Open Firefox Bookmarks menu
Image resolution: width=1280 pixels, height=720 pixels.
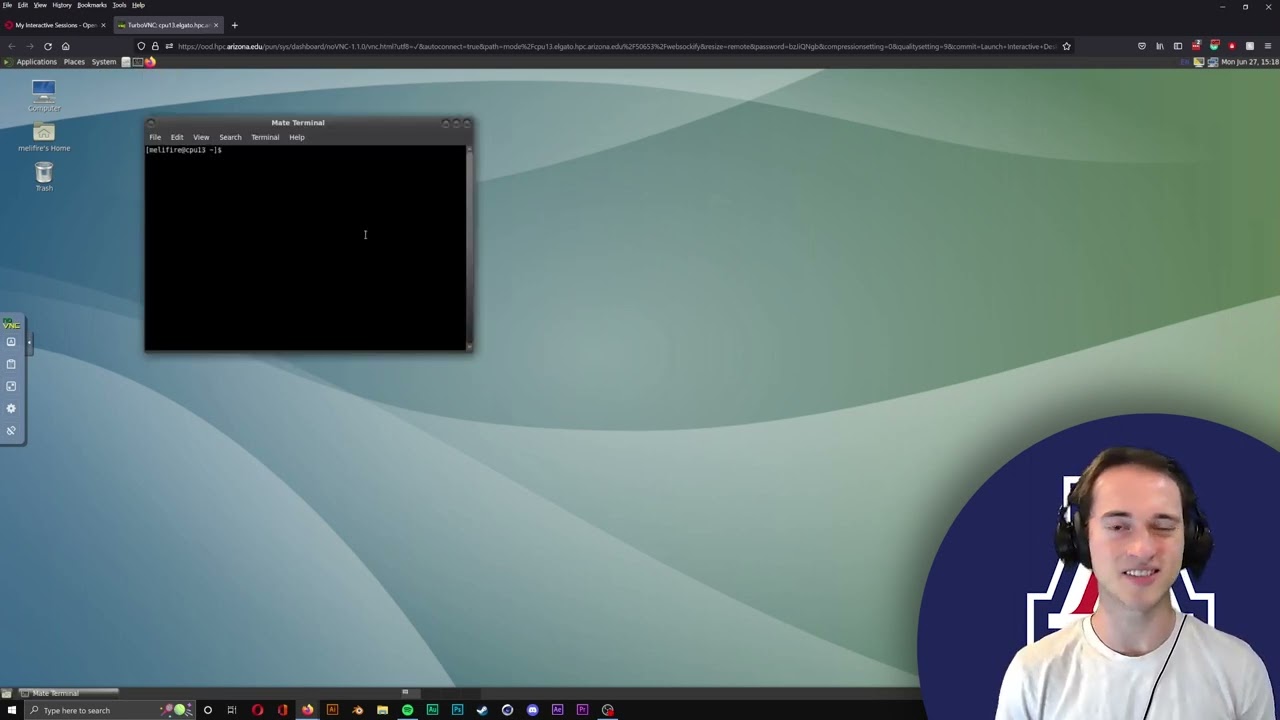pos(92,5)
